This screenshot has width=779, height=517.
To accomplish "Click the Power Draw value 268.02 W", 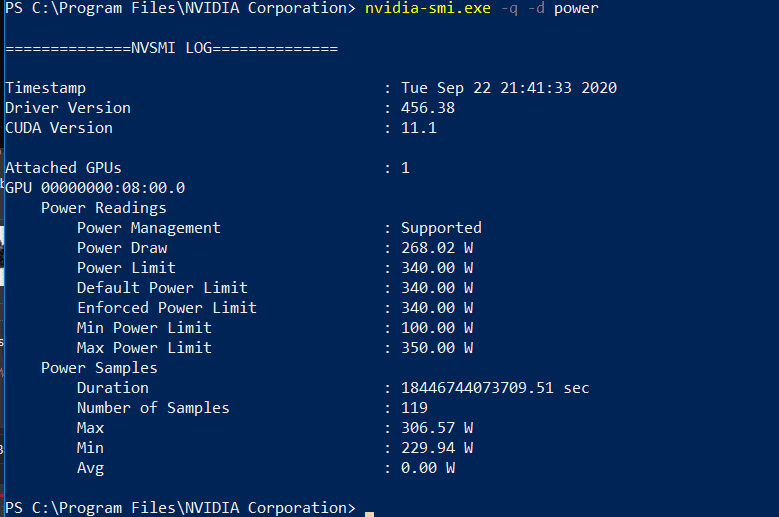I will [x=437, y=248].
